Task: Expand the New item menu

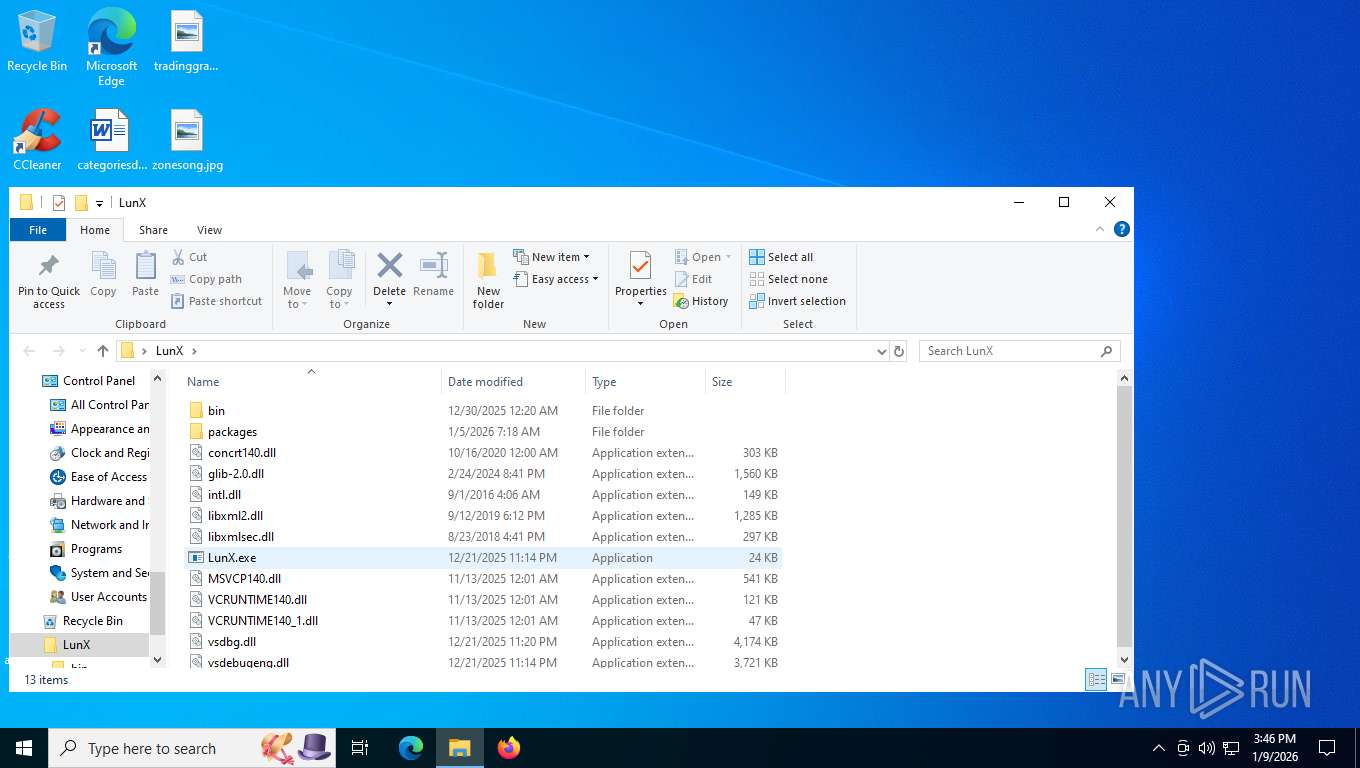Action: 551,257
